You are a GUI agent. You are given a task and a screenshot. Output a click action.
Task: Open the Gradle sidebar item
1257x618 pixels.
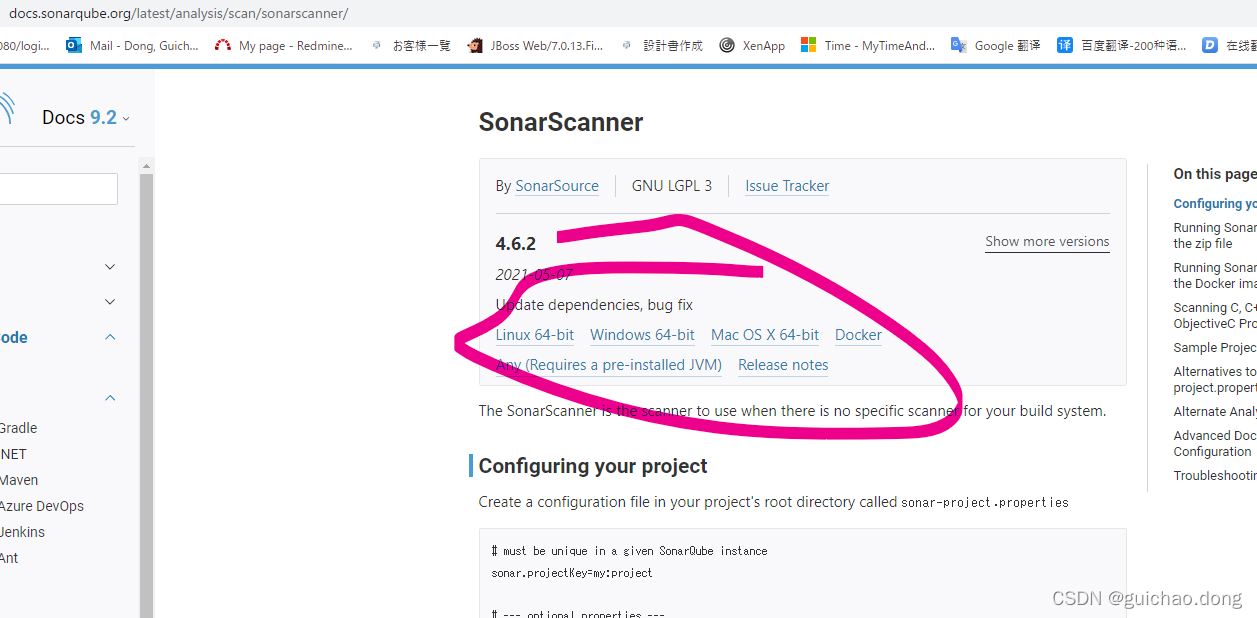click(x=18, y=428)
